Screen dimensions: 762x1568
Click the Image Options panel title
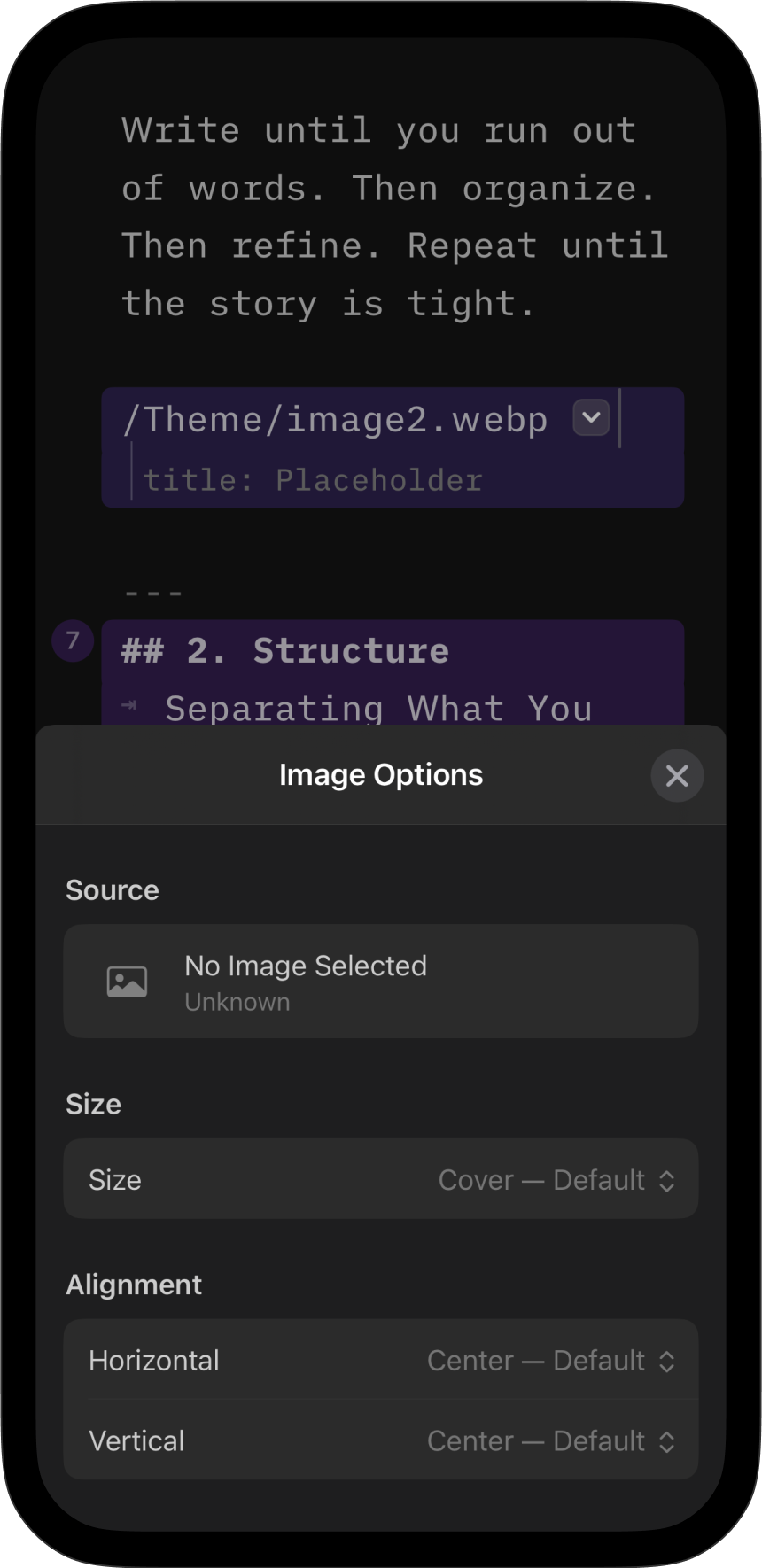point(381,775)
